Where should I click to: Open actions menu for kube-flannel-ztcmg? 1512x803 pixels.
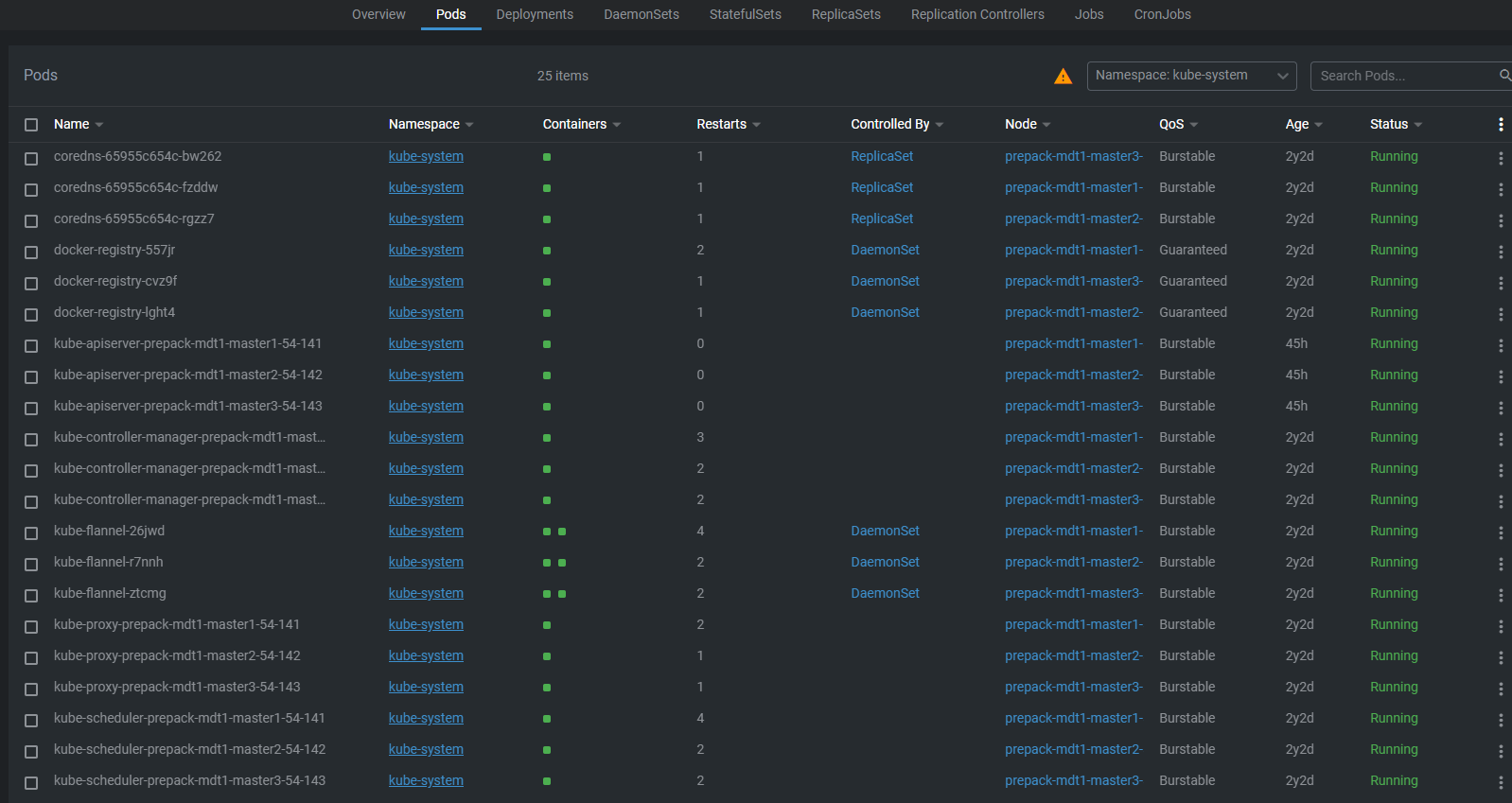(x=1501, y=595)
